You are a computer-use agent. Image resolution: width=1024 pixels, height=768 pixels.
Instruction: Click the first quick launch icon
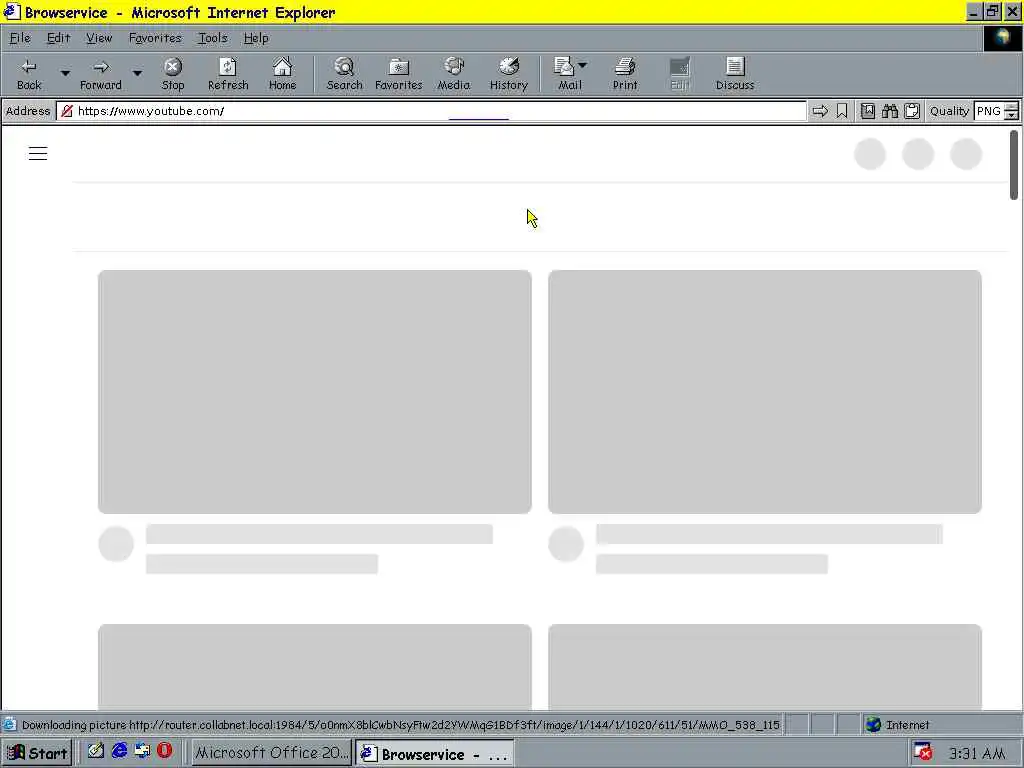pos(96,751)
